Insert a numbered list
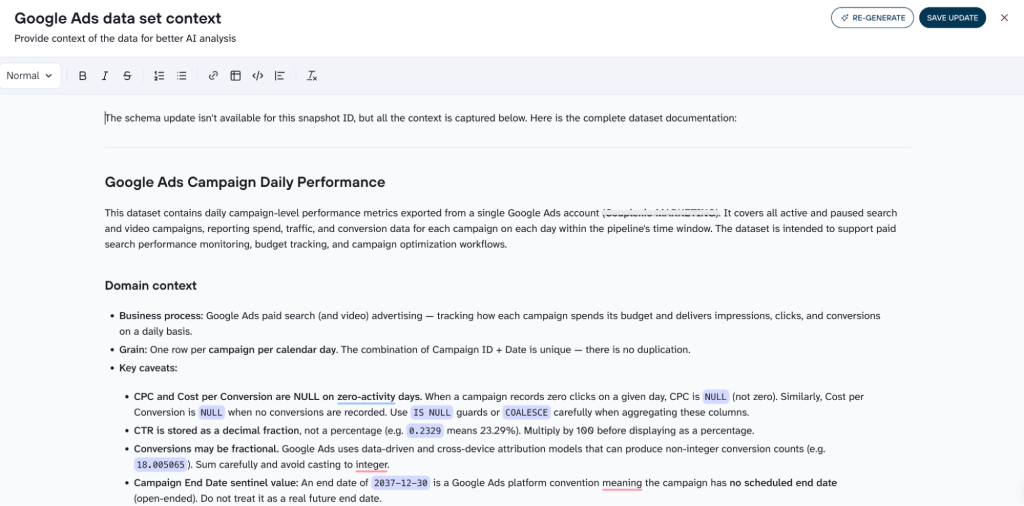The width and height of the screenshot is (1024, 506). 159,76
